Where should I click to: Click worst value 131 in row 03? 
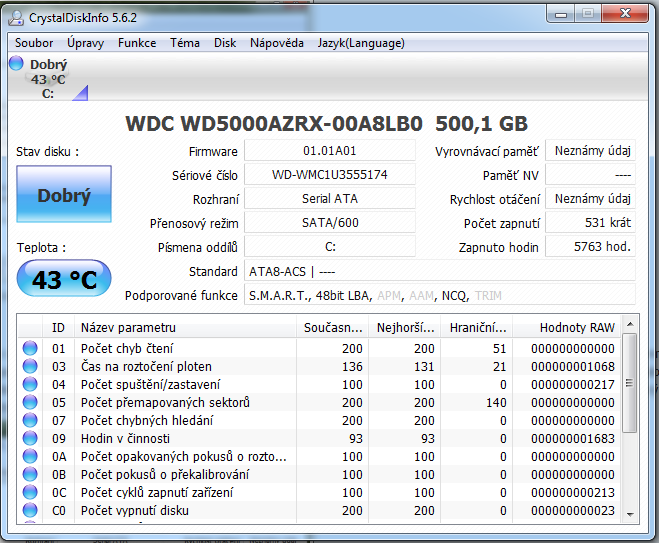point(424,366)
